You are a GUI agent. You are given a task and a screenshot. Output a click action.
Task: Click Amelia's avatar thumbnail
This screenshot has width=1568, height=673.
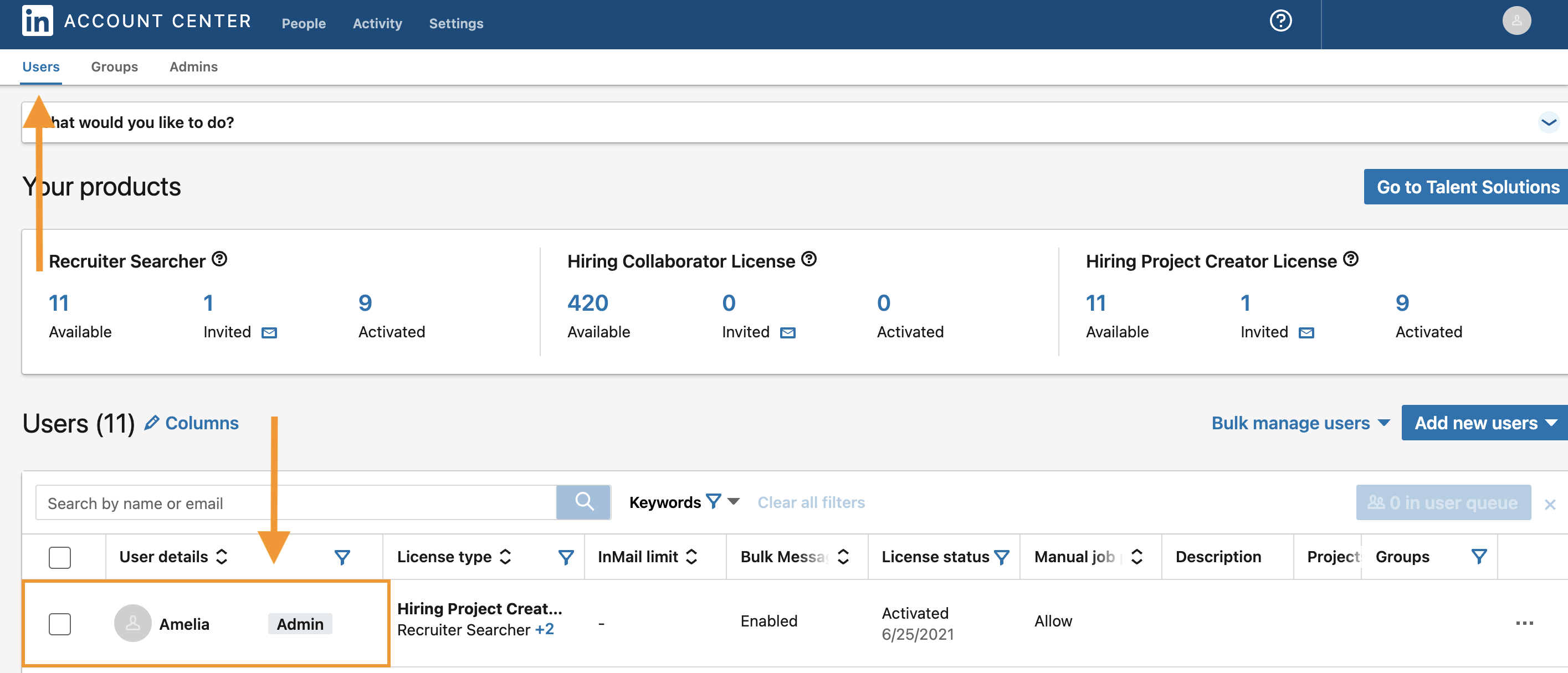coord(132,623)
